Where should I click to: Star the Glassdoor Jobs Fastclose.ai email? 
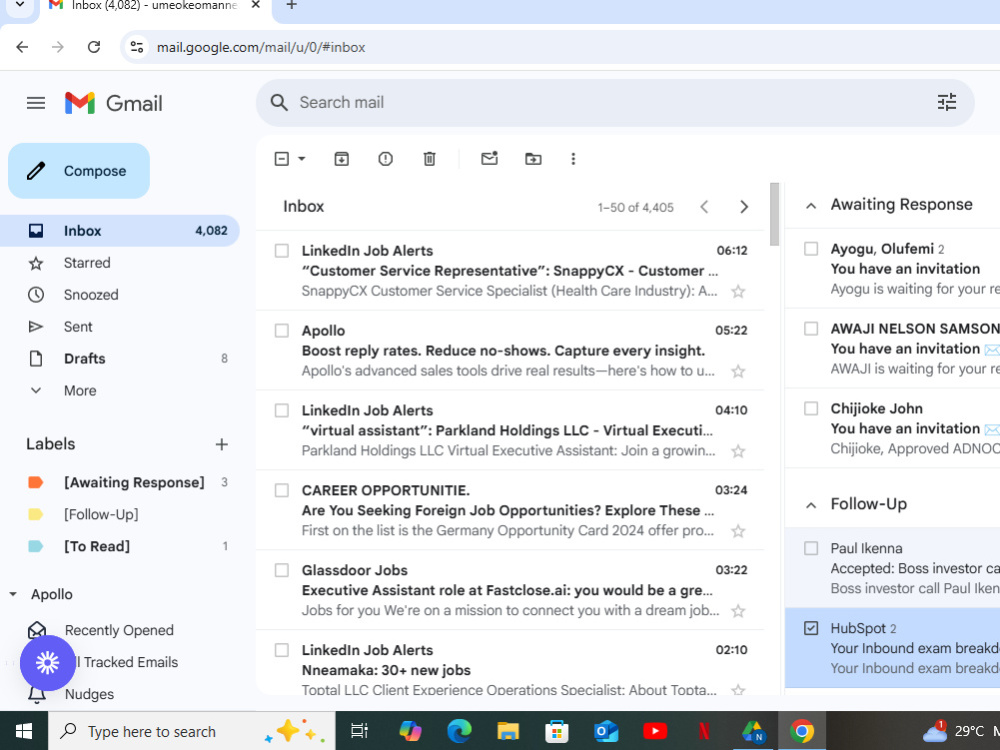(x=738, y=611)
